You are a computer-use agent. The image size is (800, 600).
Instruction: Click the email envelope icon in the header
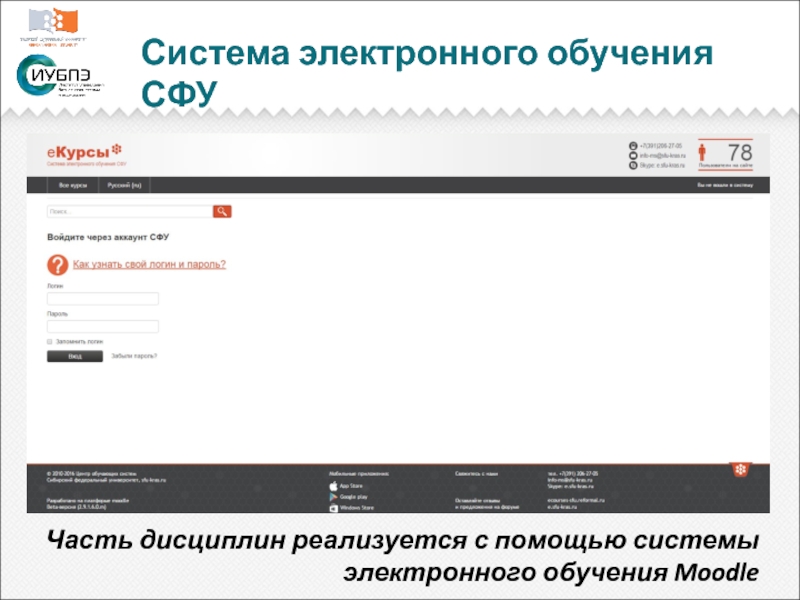633,156
